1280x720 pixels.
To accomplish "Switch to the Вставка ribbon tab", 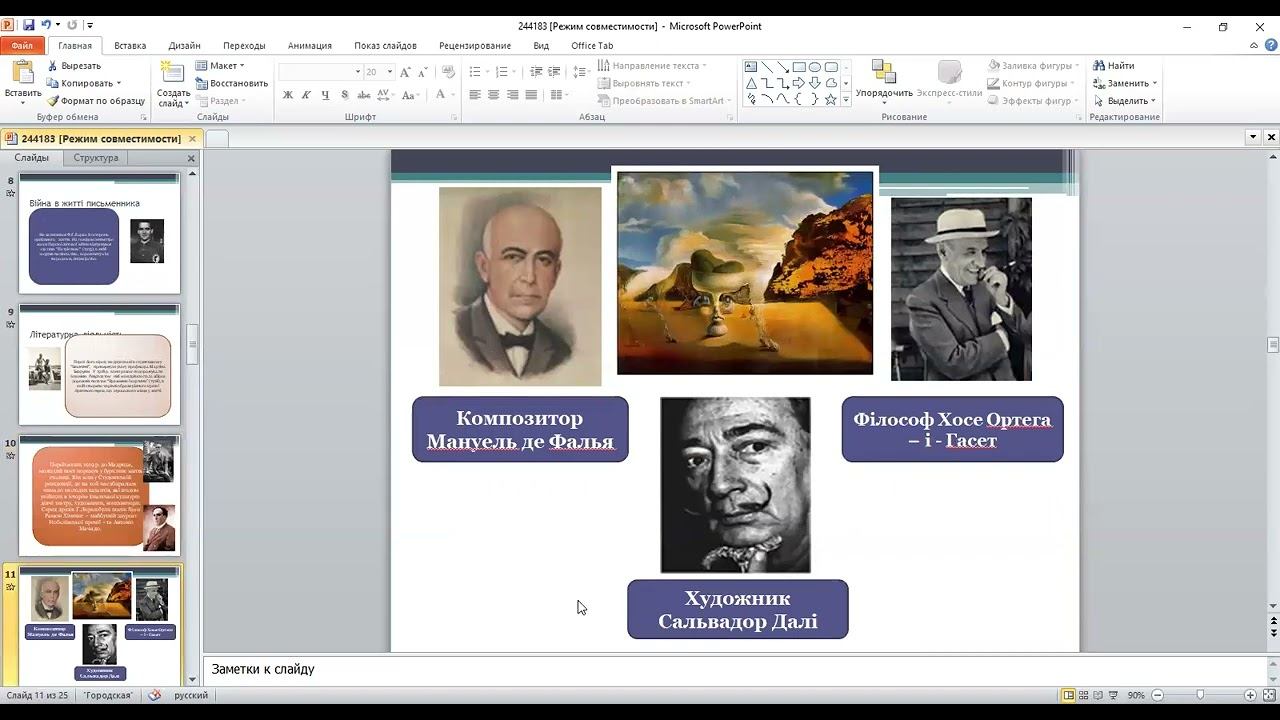I will tap(130, 46).
